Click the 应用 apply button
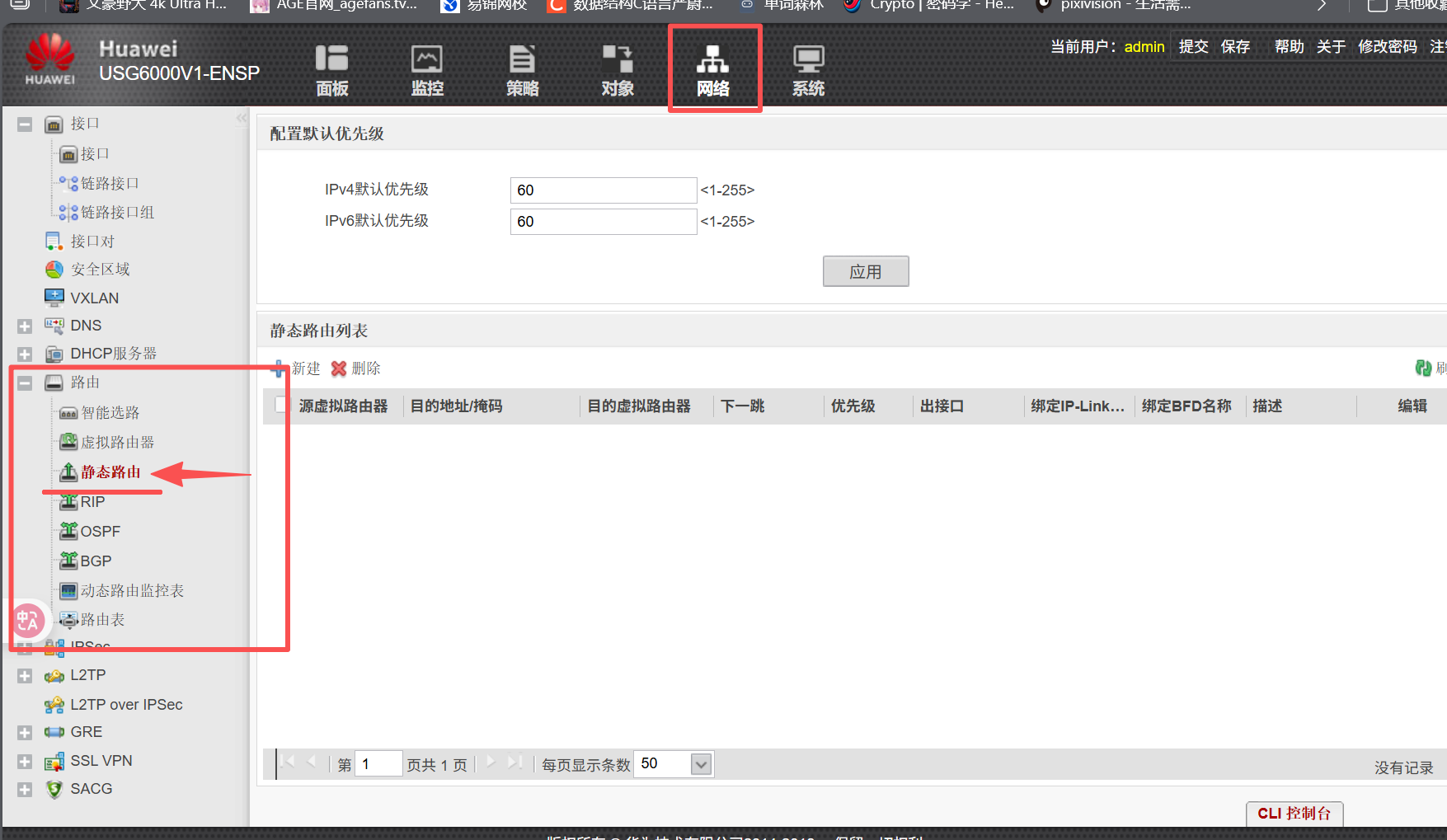This screenshot has height=840, width=1447. (866, 271)
